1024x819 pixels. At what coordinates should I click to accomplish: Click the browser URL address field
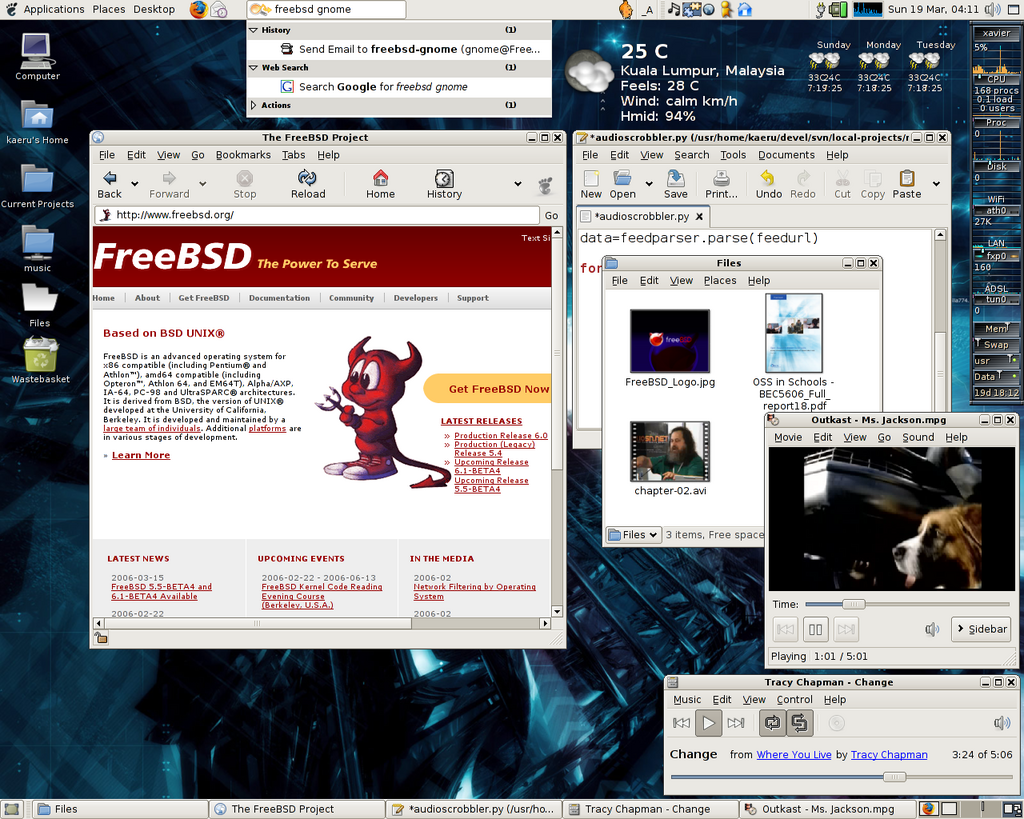click(317, 215)
